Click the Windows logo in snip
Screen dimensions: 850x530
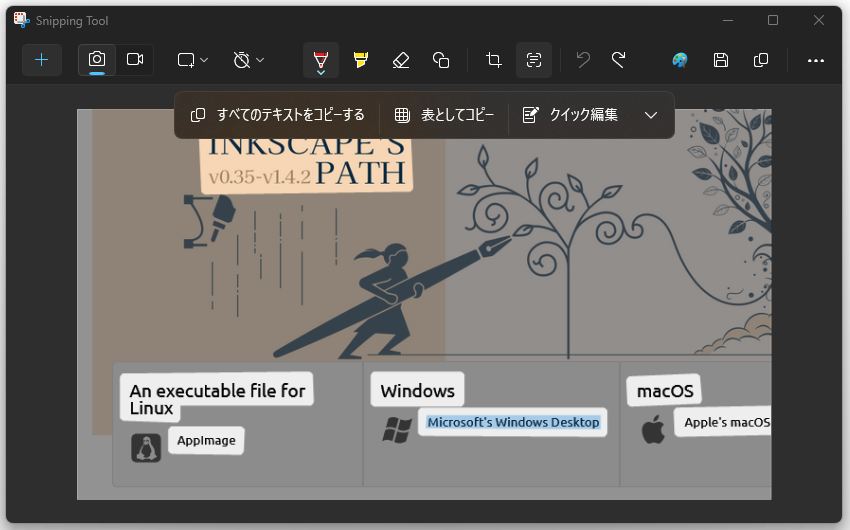point(397,430)
